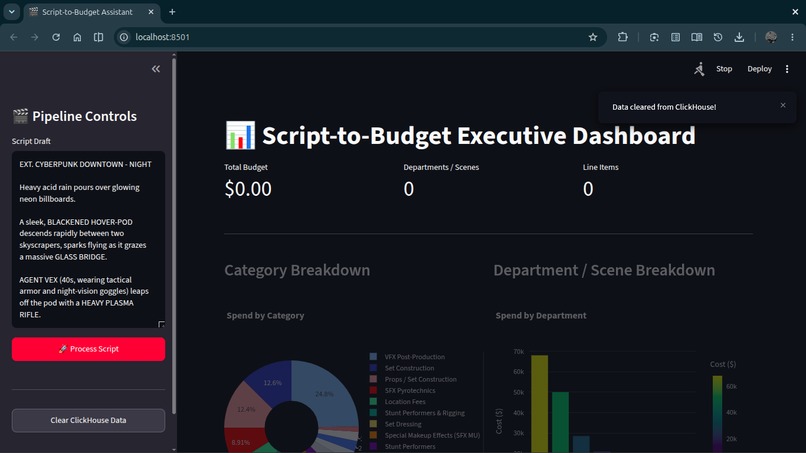The width and height of the screenshot is (806, 453).
Task: Click the Stop button
Action: click(724, 69)
